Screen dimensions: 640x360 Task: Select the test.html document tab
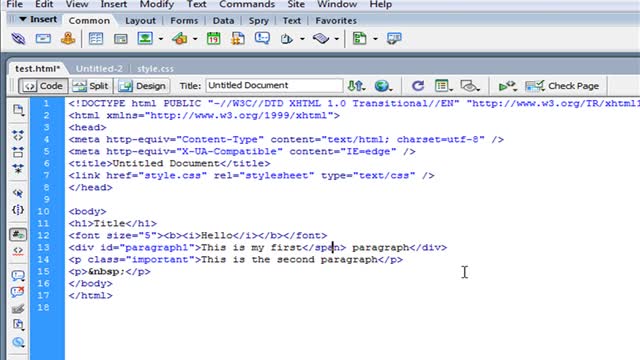tap(38, 69)
